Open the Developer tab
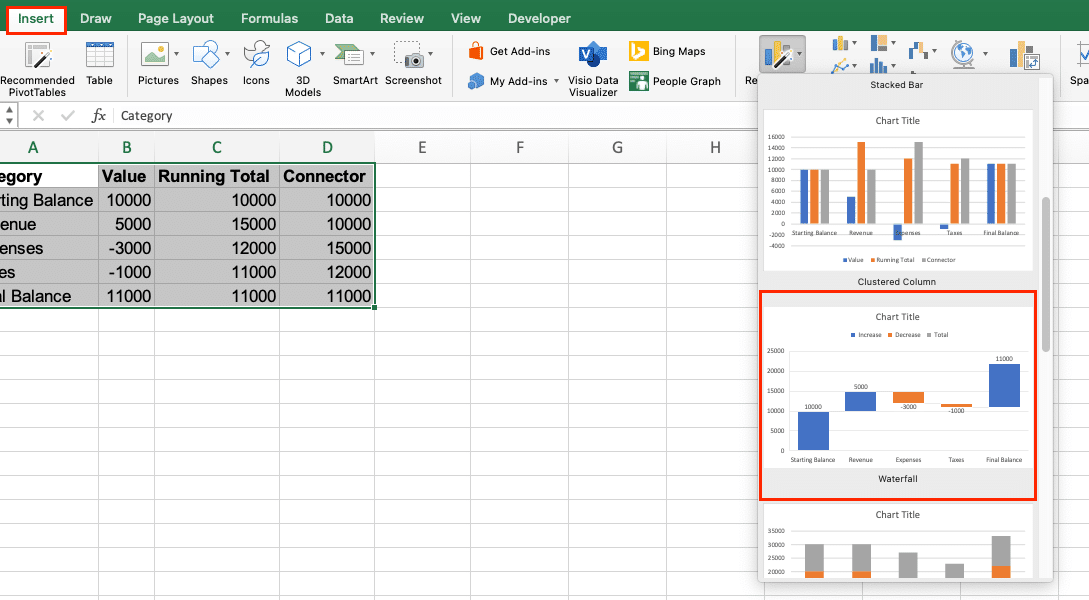Screen dimensions: 1089x600 tap(539, 19)
